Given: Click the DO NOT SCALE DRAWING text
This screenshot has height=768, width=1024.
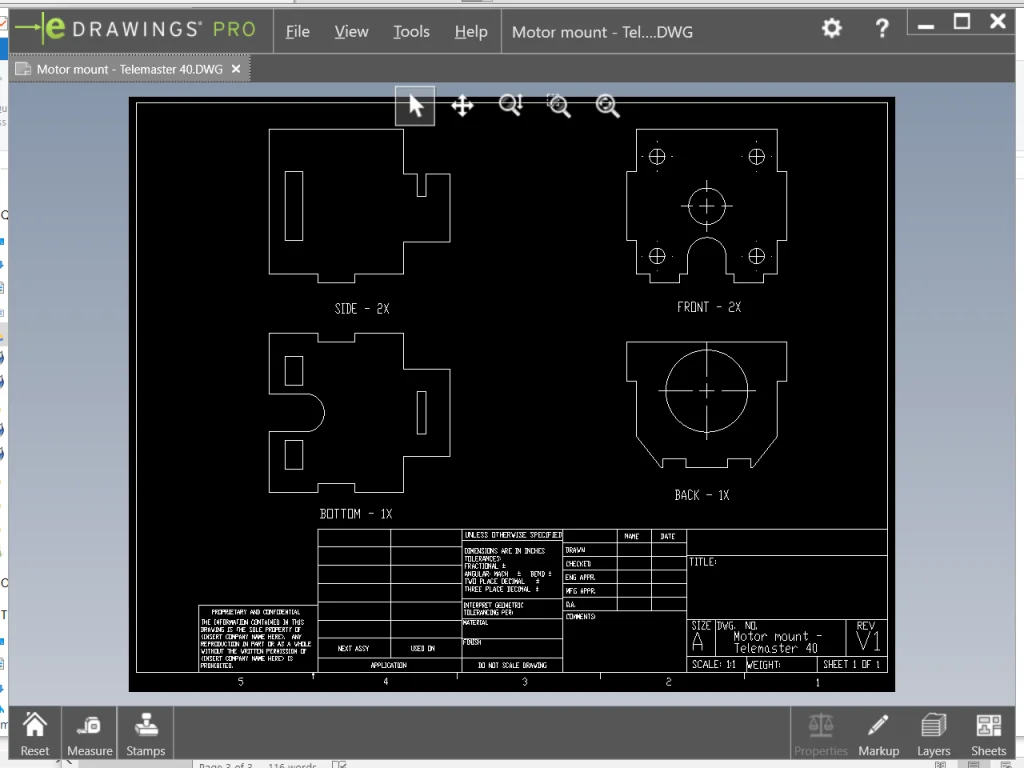Looking at the screenshot, I should [x=512, y=665].
